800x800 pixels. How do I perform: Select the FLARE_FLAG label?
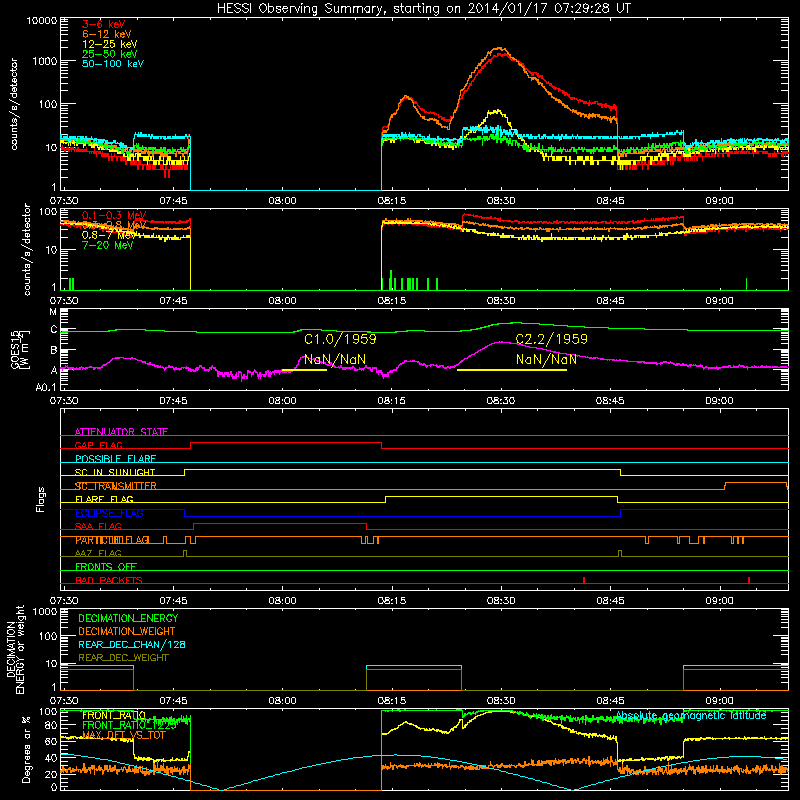pos(104,499)
